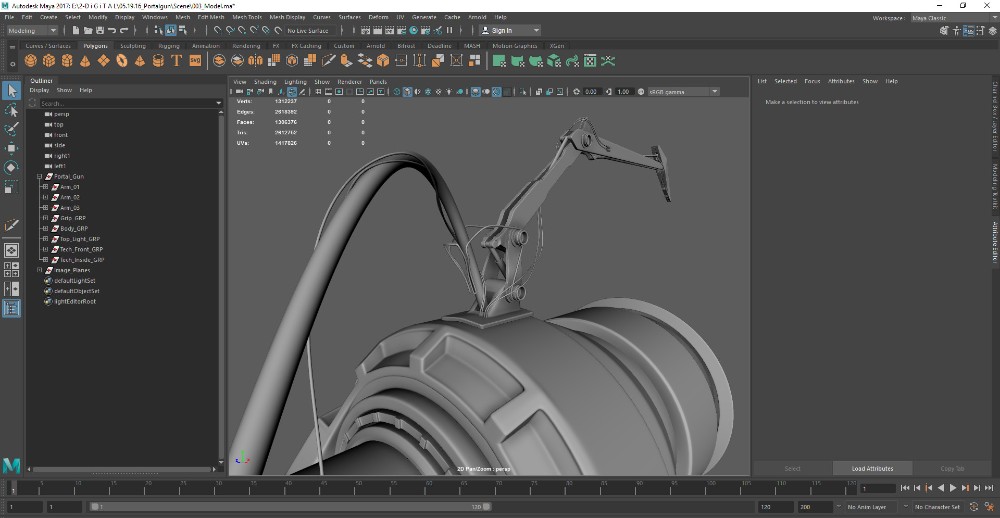
Task: Expand the Arm_01 group
Action: (x=45, y=187)
